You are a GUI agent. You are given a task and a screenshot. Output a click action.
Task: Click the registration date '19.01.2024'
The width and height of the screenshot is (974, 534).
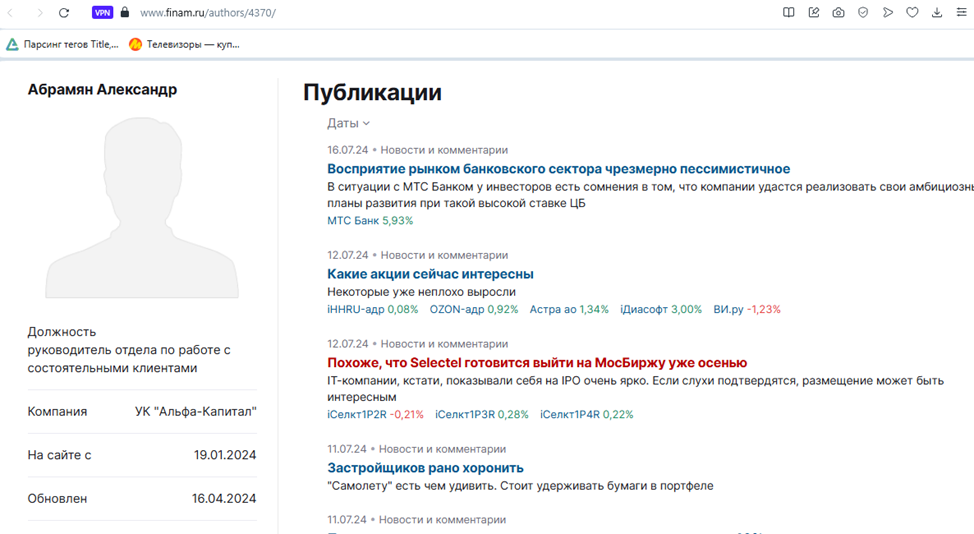click(x=225, y=455)
